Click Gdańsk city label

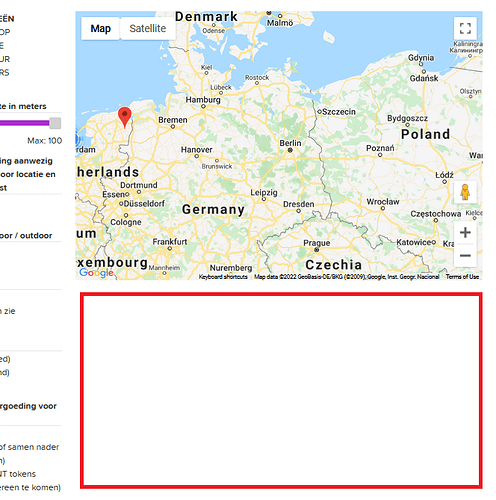pos(424,78)
